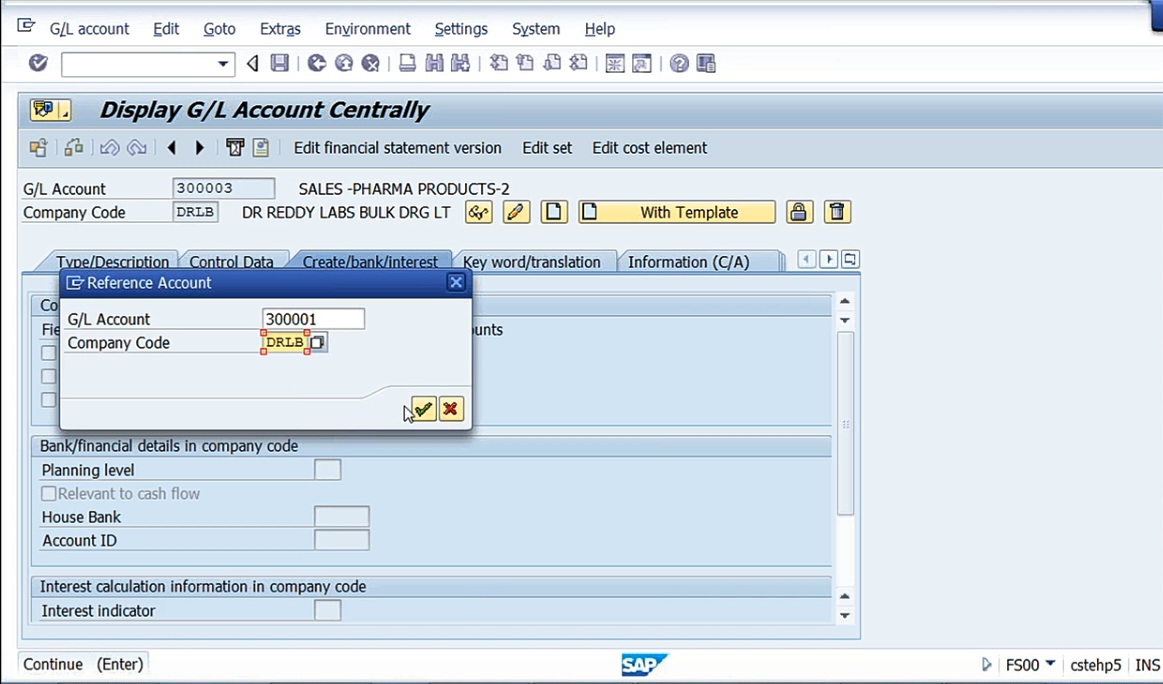1163x684 pixels.
Task: Open the G/L account menu
Action: tap(89, 29)
